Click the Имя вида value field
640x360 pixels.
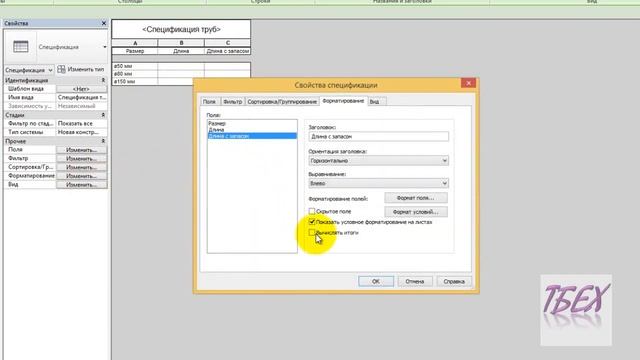click(81, 98)
